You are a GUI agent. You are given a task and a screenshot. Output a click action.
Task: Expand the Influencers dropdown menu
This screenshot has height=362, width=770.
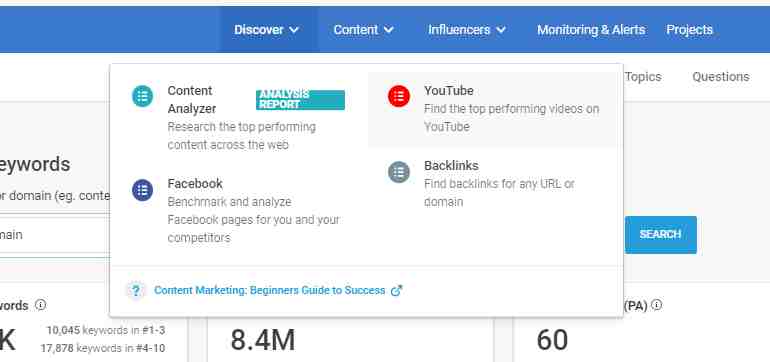tap(467, 30)
